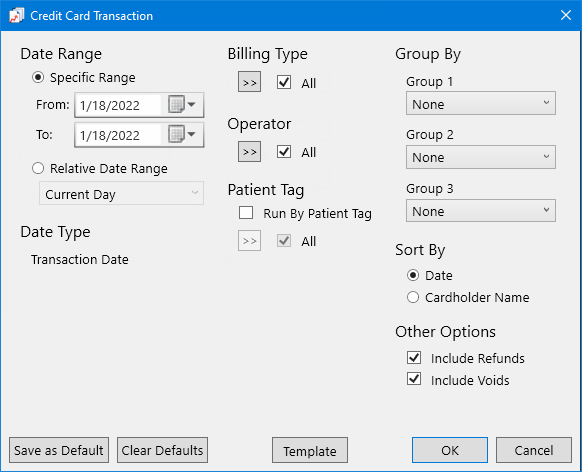
Task: Uncheck the Operator All checkbox
Action: click(x=284, y=152)
